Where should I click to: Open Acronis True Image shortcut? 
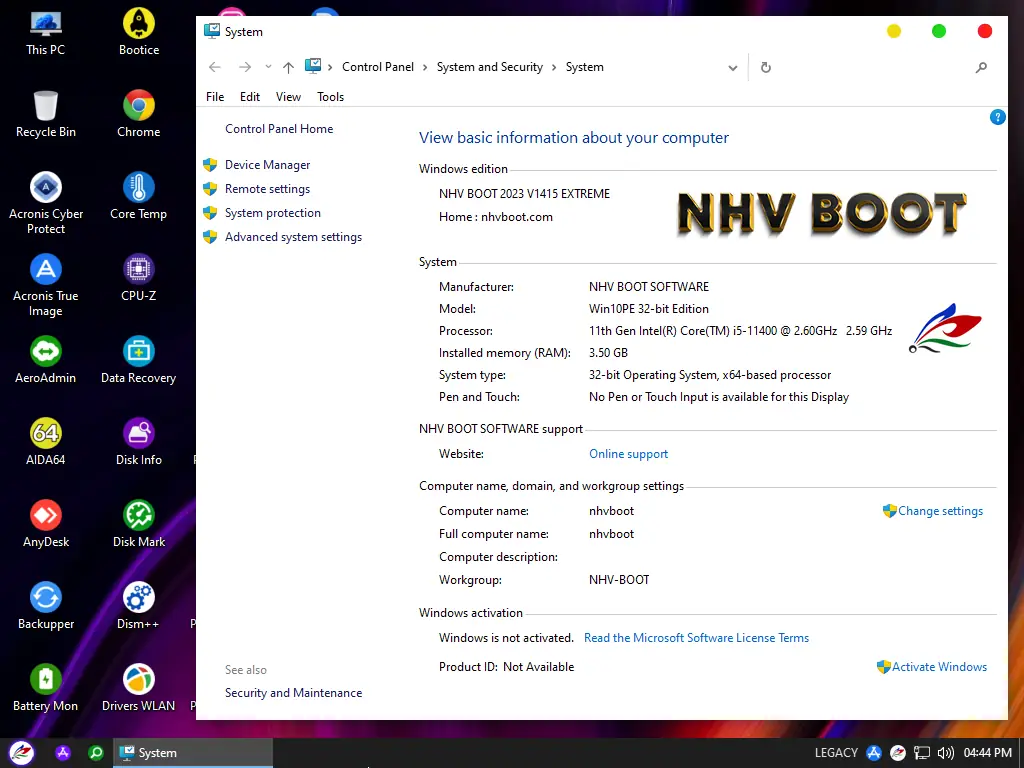(46, 285)
